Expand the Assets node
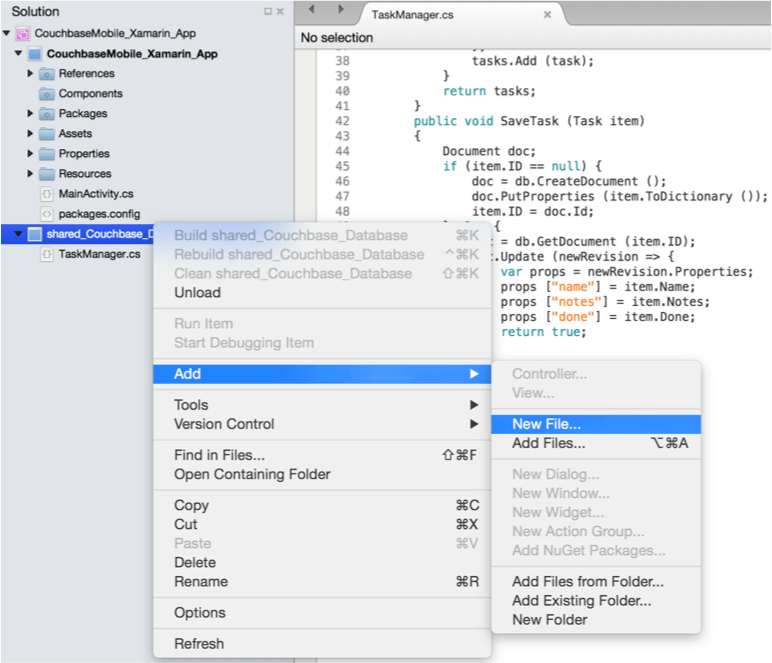 (x=30, y=133)
